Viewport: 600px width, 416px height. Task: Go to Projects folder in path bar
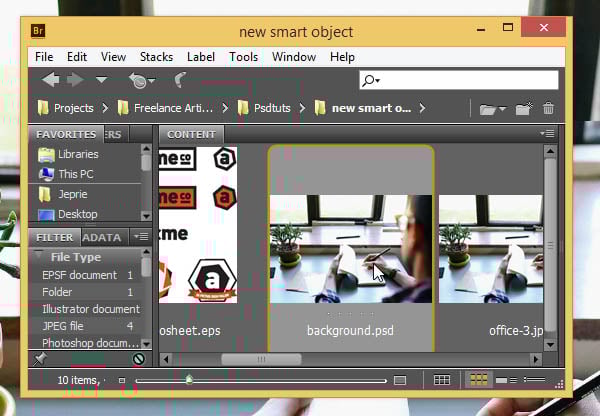(65, 108)
